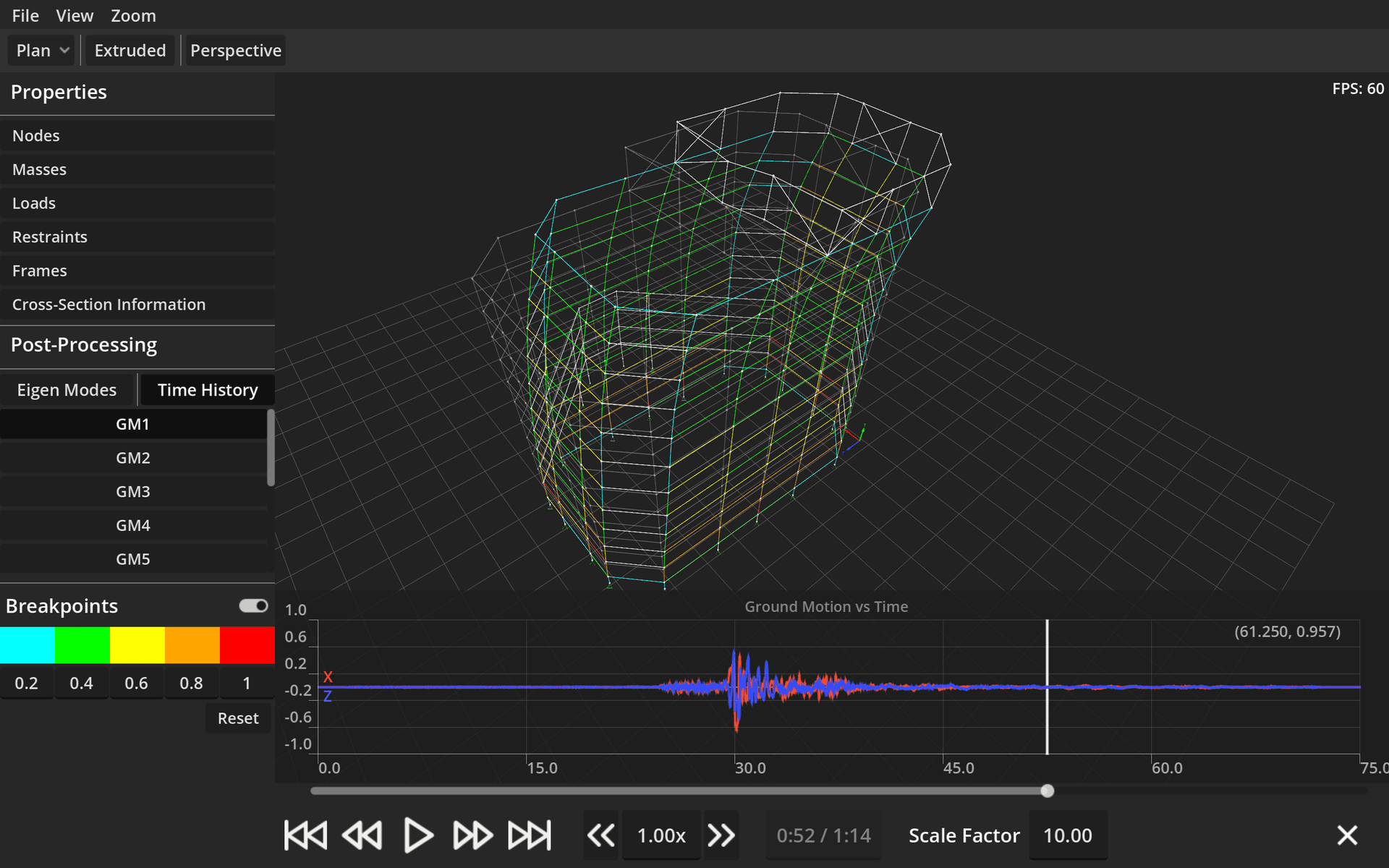Close the time history playback bar
The image size is (1389, 868).
coord(1347,835)
